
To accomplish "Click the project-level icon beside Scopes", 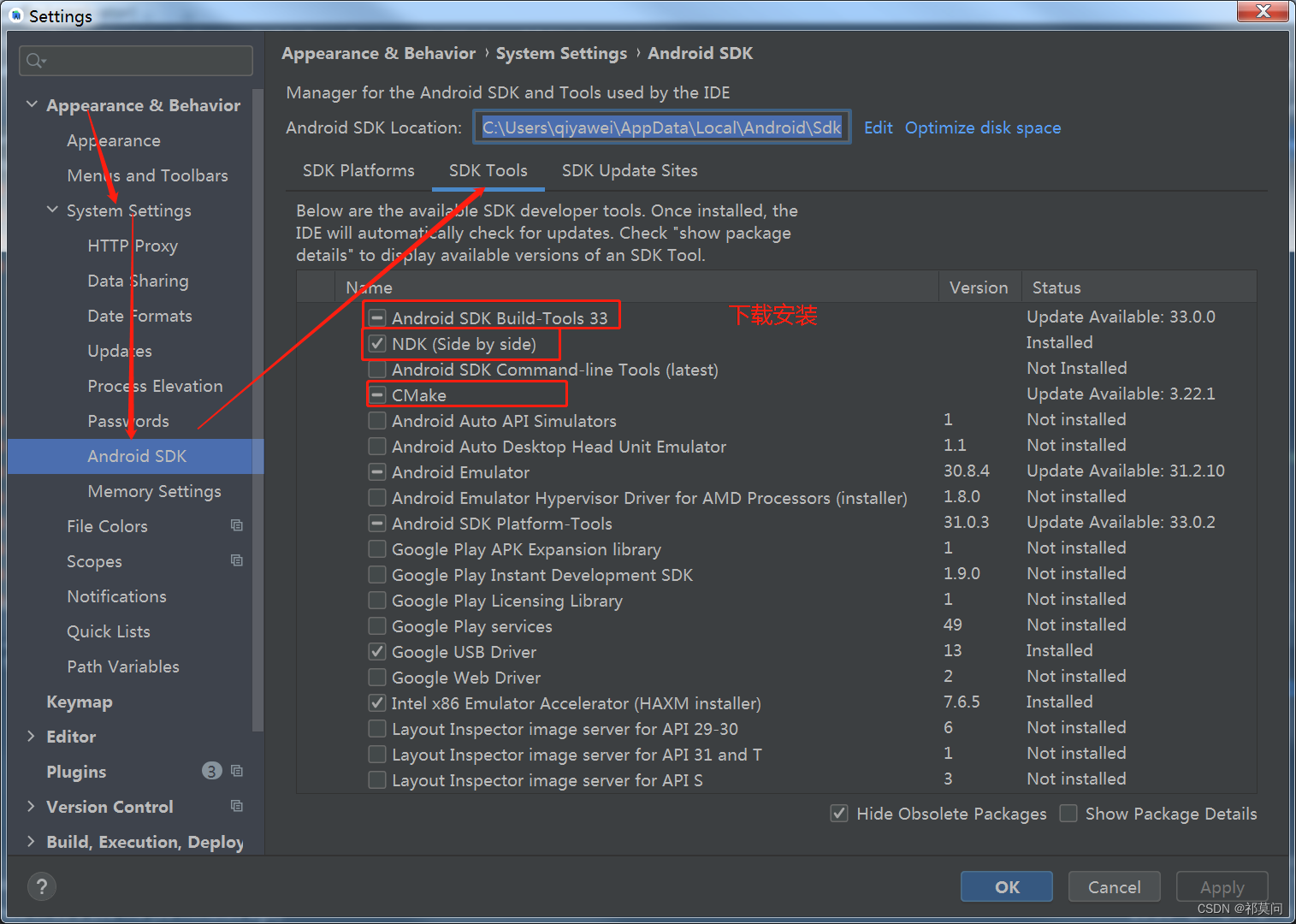I will pos(237,560).
